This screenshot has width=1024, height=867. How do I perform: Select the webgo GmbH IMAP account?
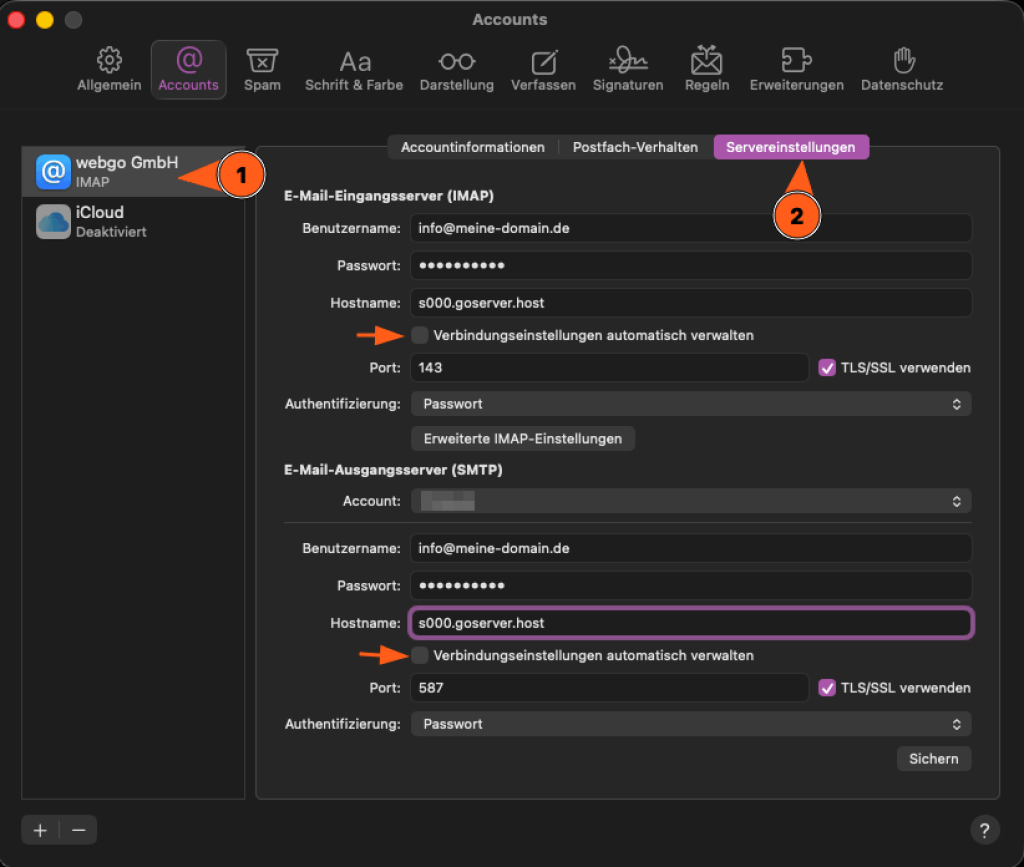133,172
